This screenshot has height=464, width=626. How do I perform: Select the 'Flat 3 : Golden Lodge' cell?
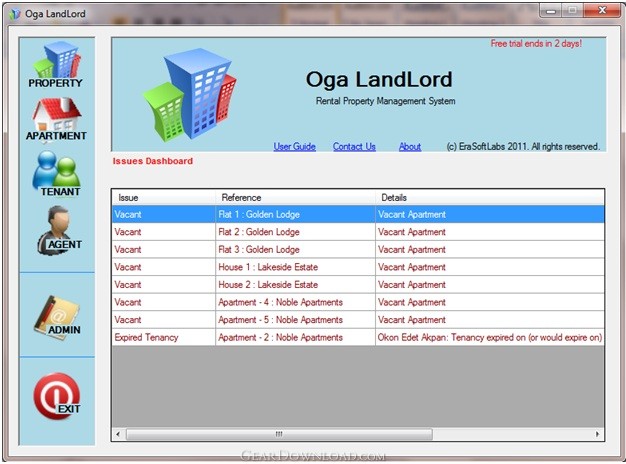295,250
